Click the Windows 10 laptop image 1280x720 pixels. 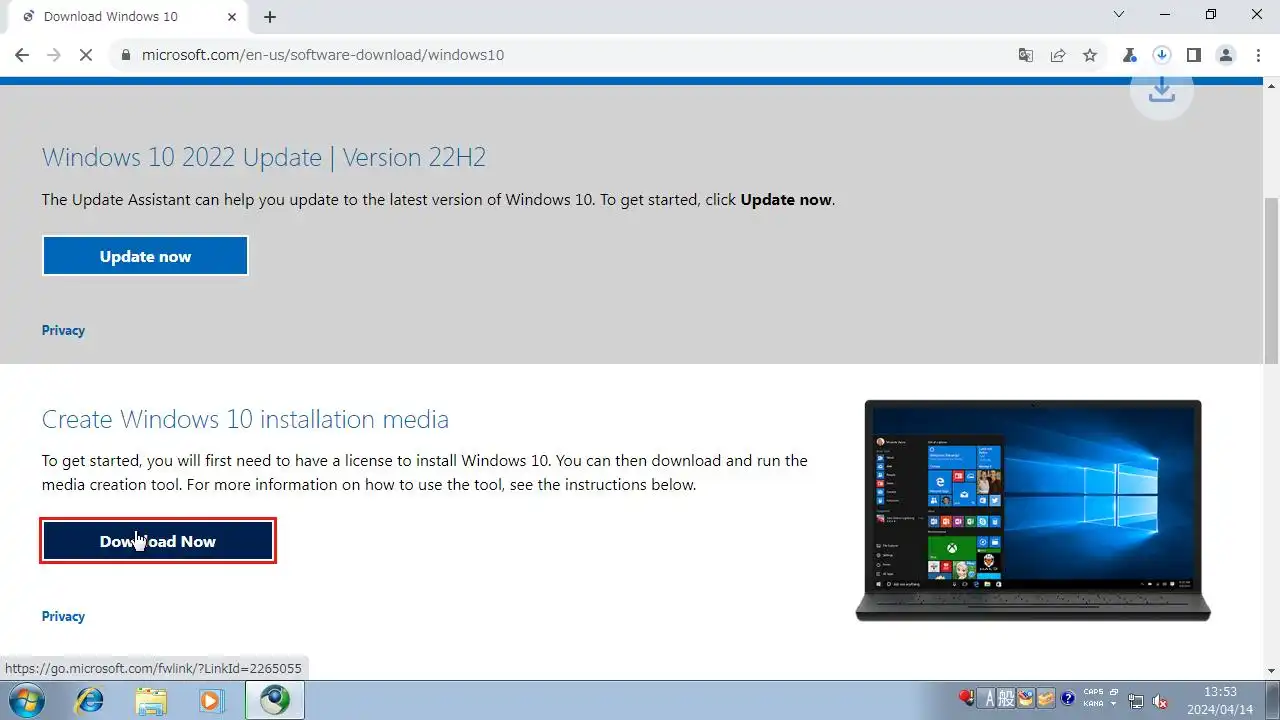pos(1033,510)
